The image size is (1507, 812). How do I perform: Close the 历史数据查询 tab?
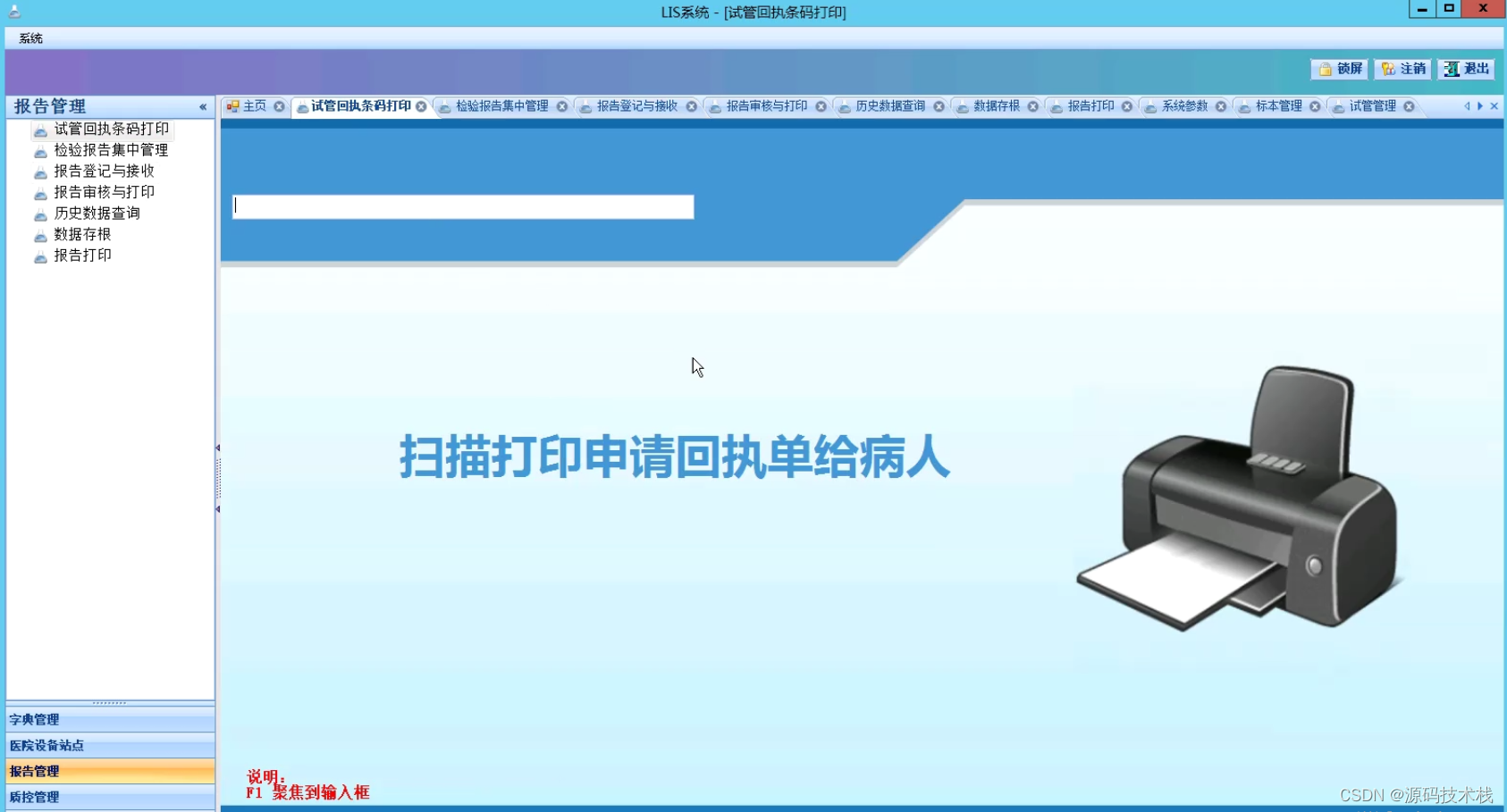point(939,105)
